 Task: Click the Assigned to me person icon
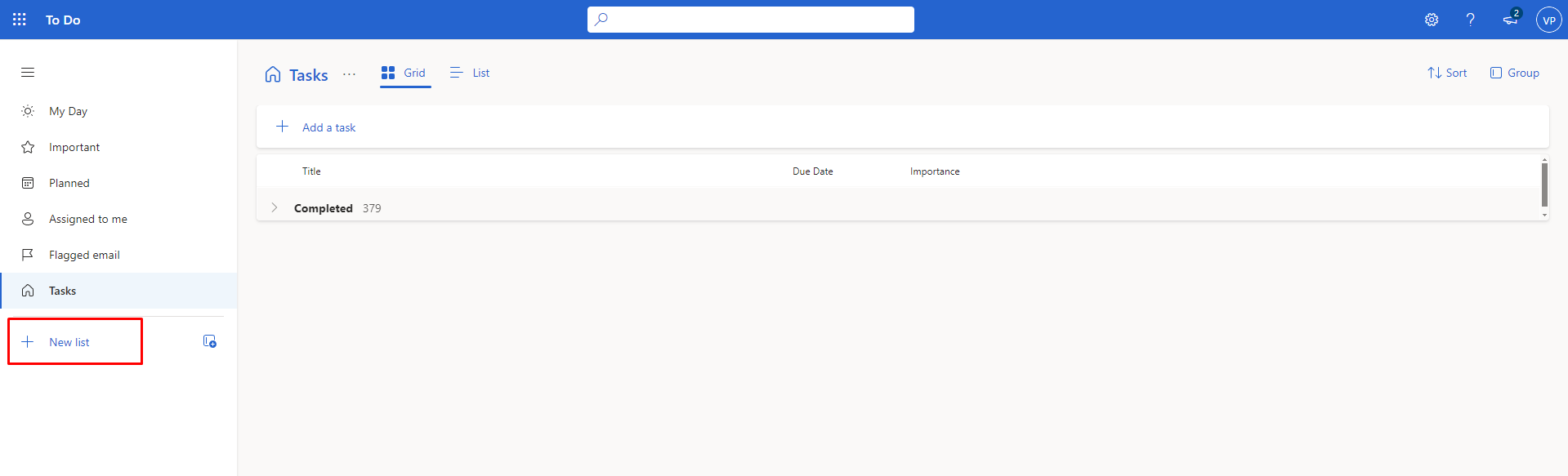(28, 219)
